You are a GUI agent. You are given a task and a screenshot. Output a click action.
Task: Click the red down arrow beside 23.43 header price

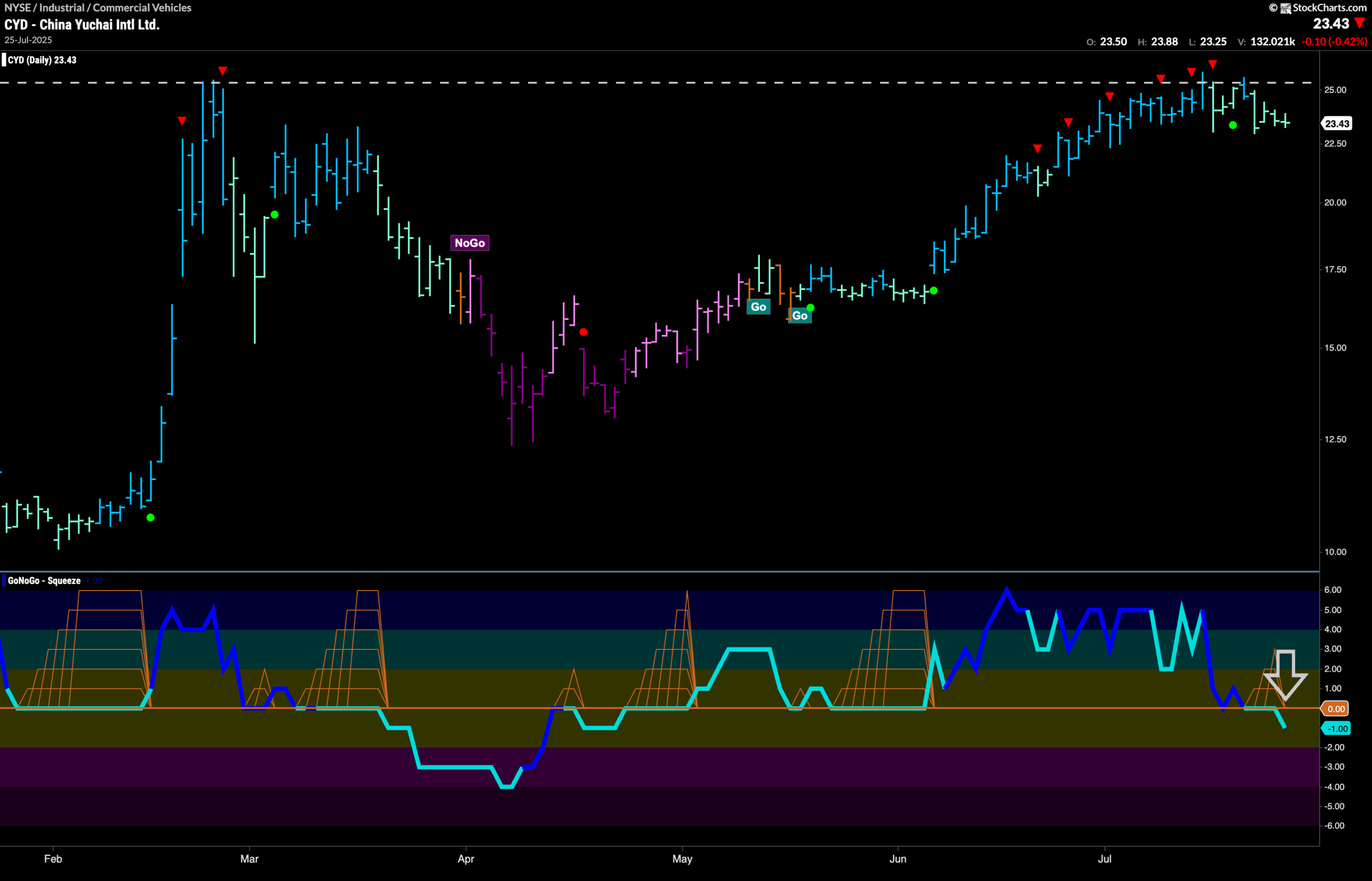[x=1360, y=24]
